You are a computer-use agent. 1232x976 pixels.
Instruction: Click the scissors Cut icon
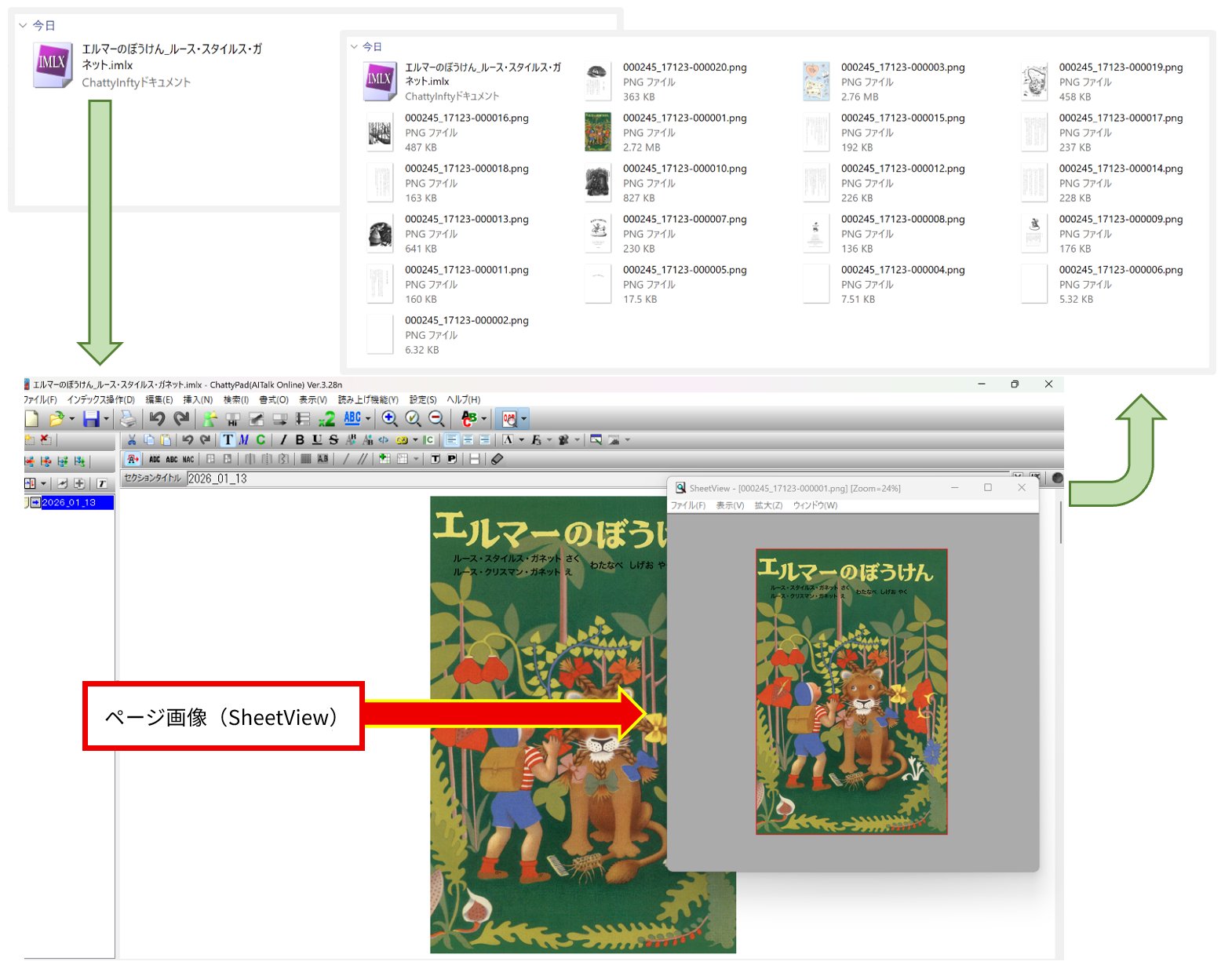[132, 440]
